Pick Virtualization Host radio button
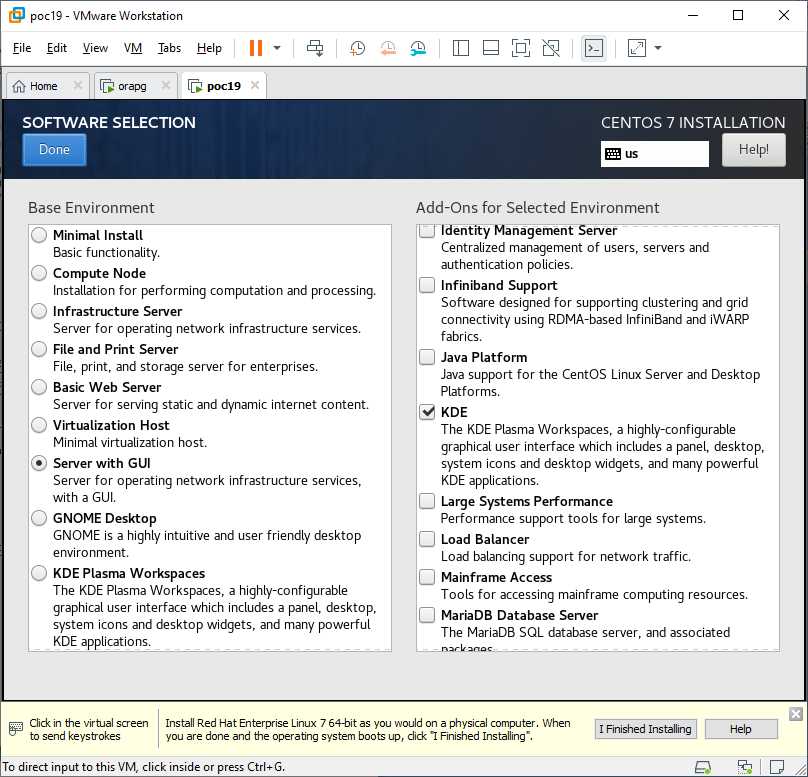 (39, 425)
